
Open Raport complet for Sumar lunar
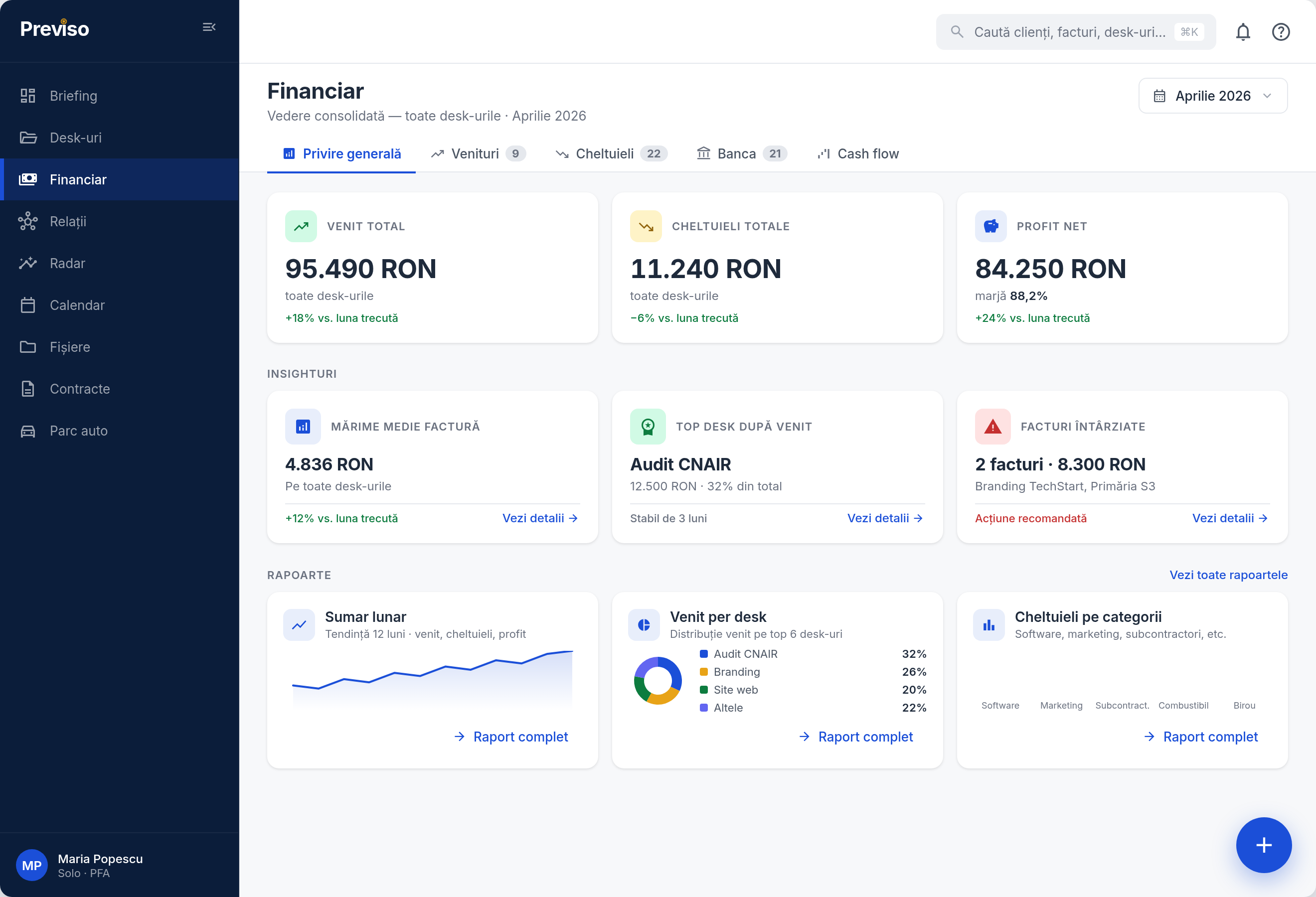pos(511,736)
